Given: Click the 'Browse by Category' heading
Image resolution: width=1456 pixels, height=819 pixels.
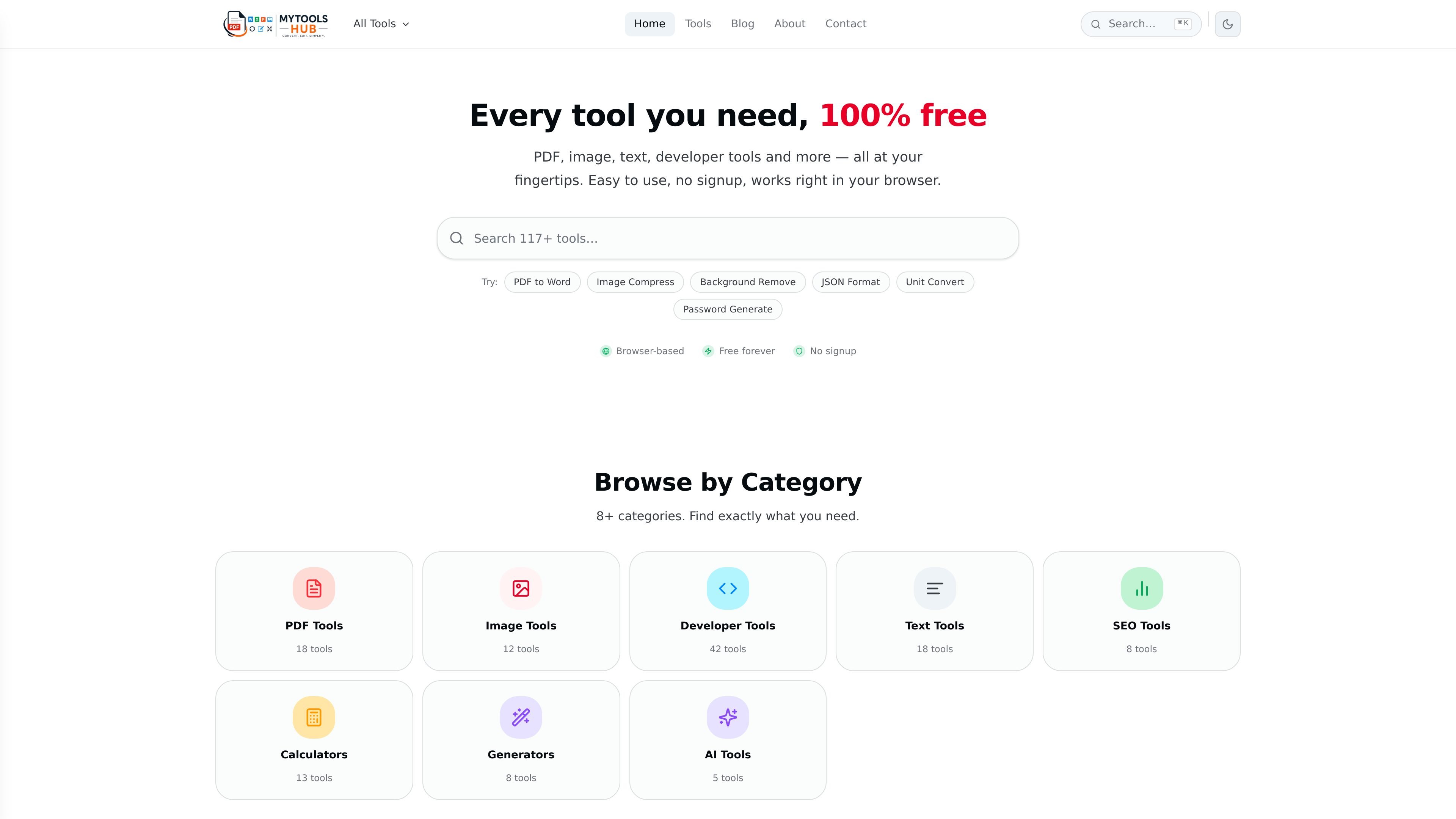Looking at the screenshot, I should coord(728,482).
